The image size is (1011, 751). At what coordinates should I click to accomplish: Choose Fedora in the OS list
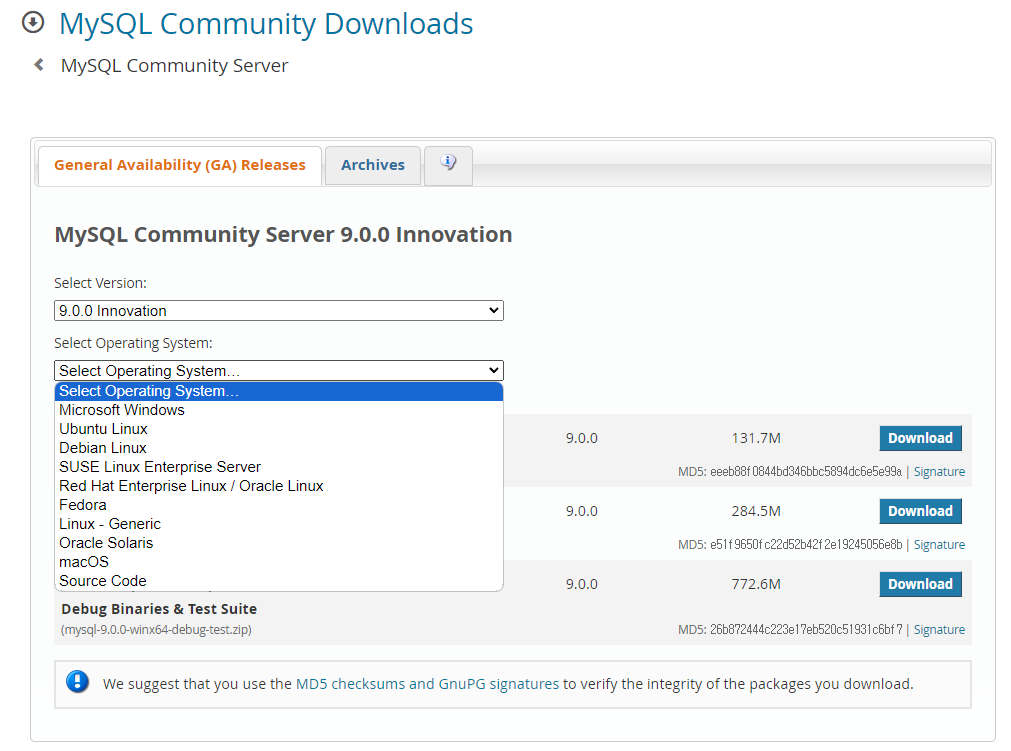279,505
